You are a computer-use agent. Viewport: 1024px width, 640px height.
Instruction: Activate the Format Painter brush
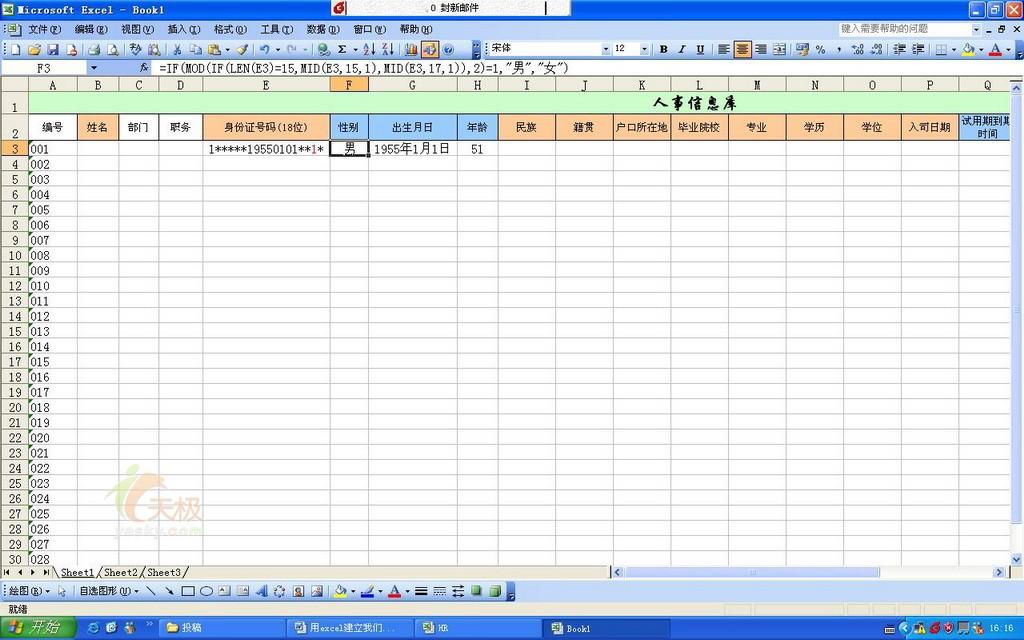242,49
